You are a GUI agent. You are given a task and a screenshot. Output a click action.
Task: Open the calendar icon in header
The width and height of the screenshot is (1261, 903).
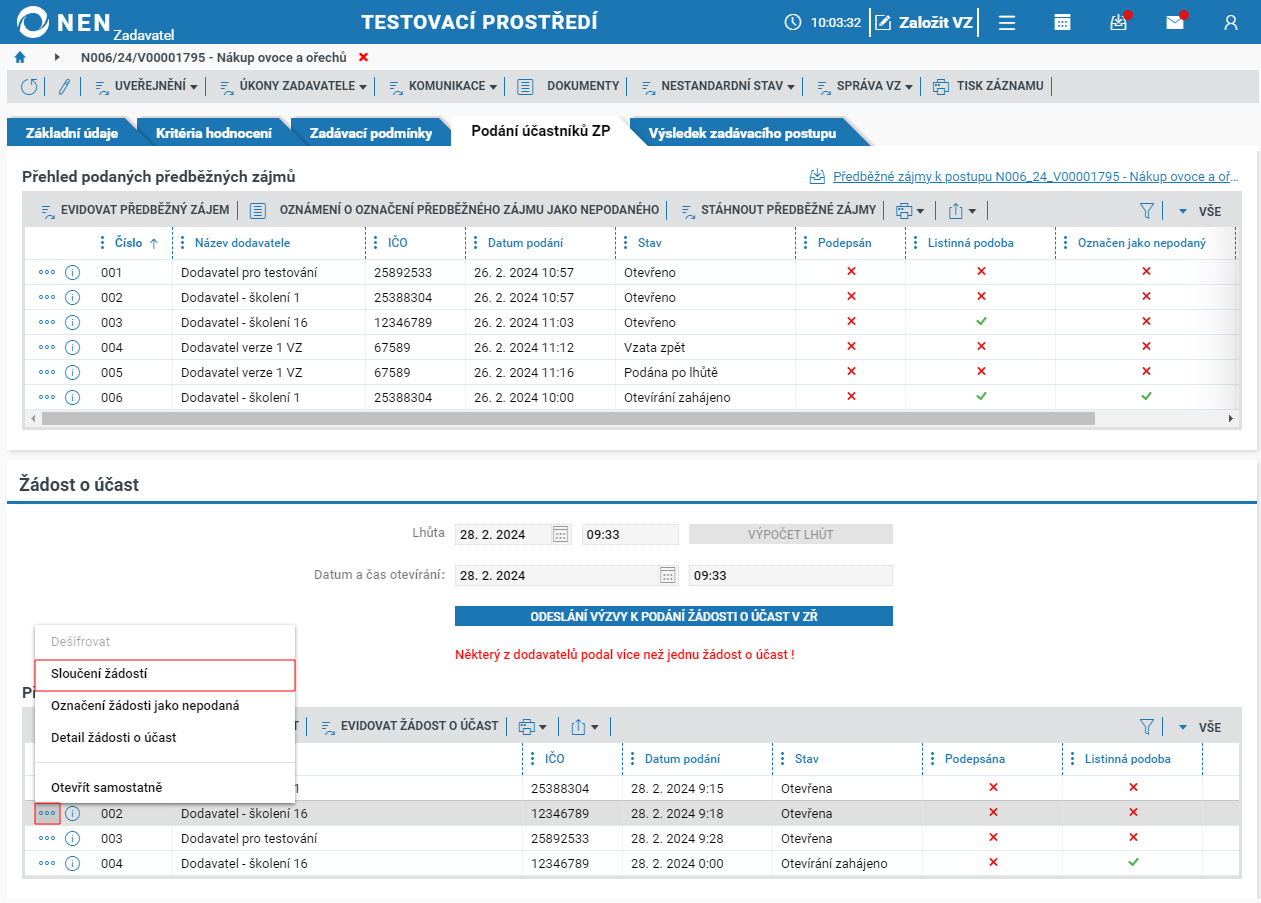(1063, 22)
